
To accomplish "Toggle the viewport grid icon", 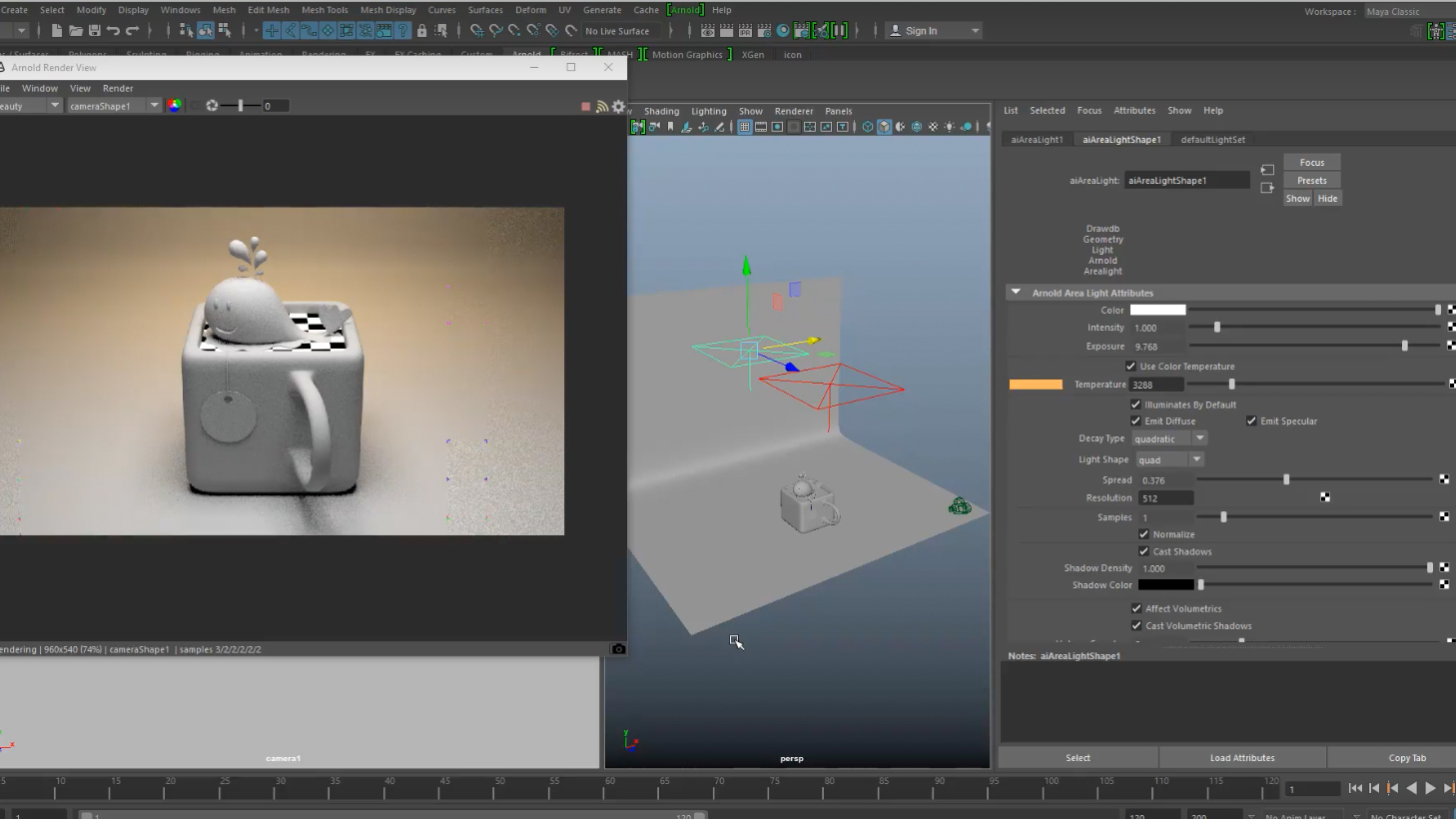I will point(744,127).
